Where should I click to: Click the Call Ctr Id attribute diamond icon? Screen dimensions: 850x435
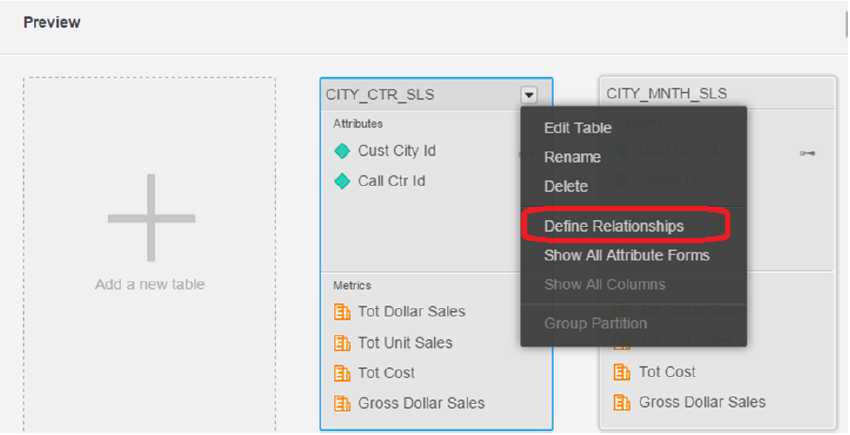tap(342, 181)
